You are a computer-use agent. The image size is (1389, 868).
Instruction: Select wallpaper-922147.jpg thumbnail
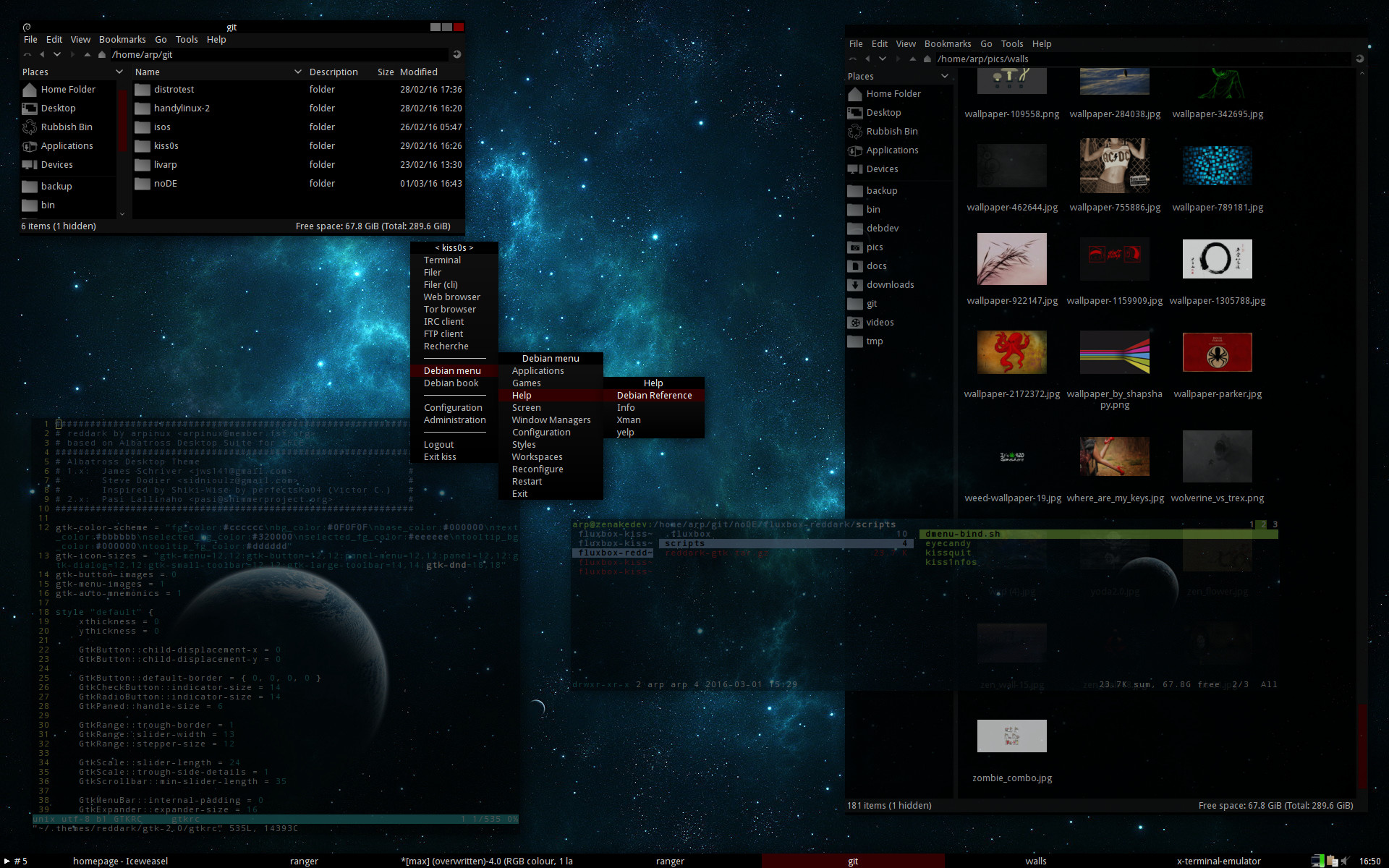coord(1011,259)
